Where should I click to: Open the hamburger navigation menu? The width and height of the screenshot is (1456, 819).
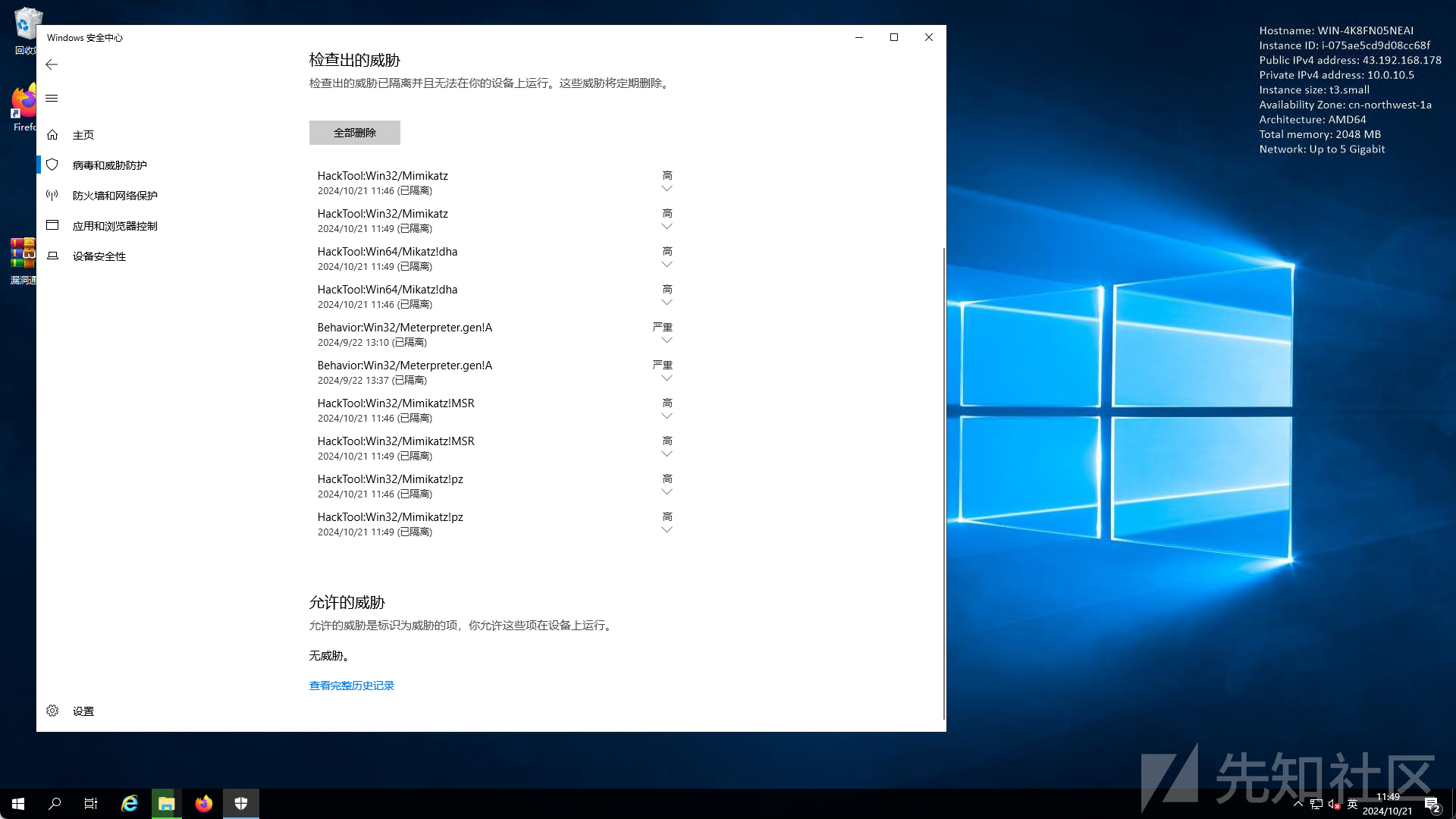(52, 98)
